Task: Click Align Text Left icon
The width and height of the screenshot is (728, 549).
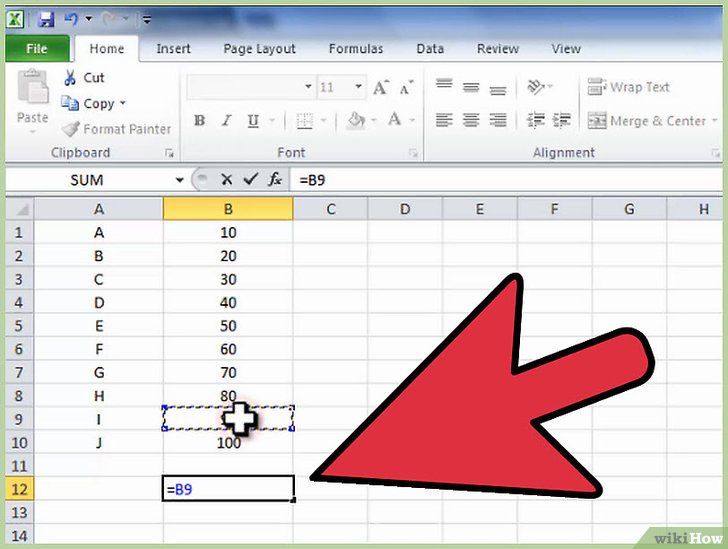Action: (x=444, y=121)
